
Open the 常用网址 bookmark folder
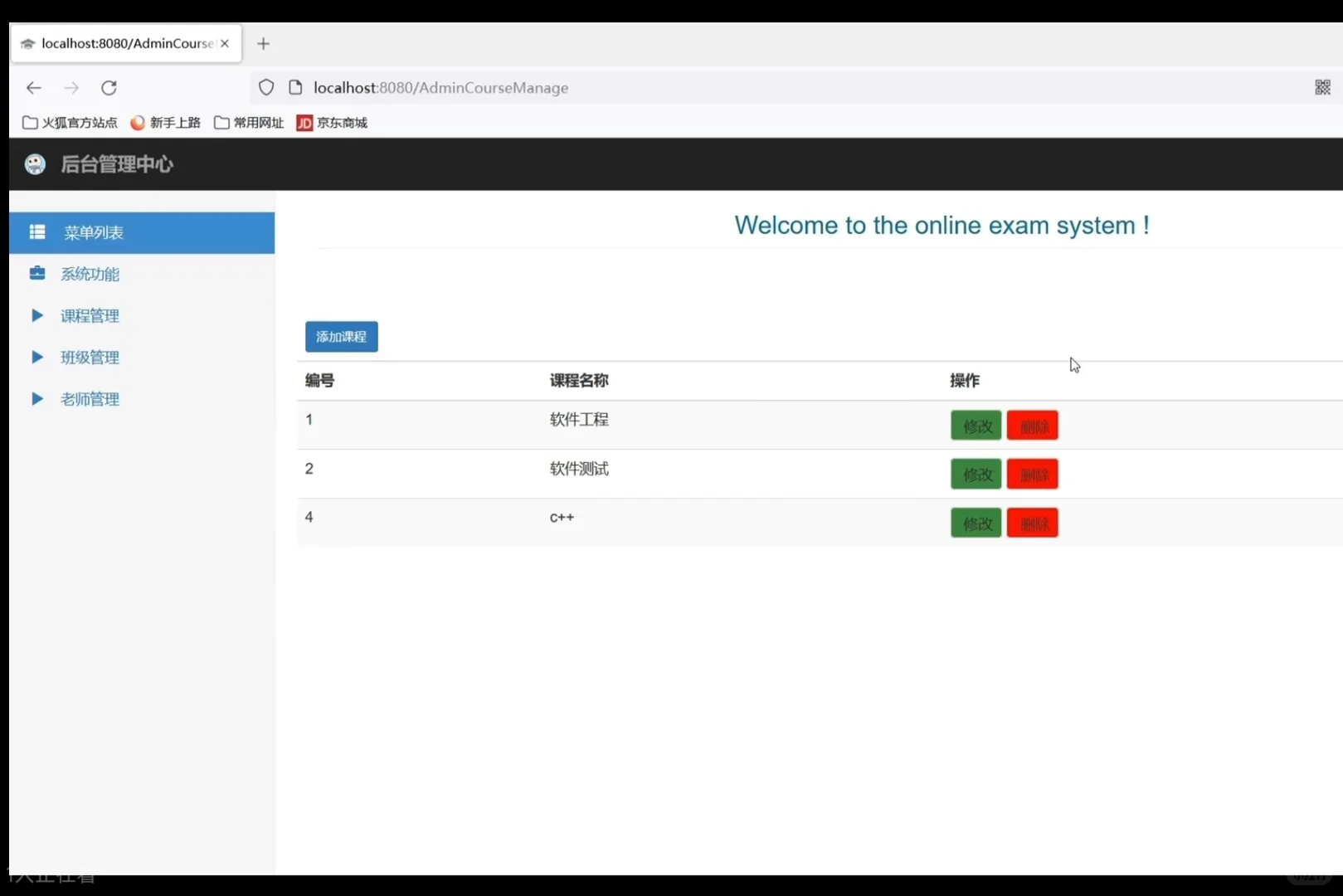click(249, 123)
